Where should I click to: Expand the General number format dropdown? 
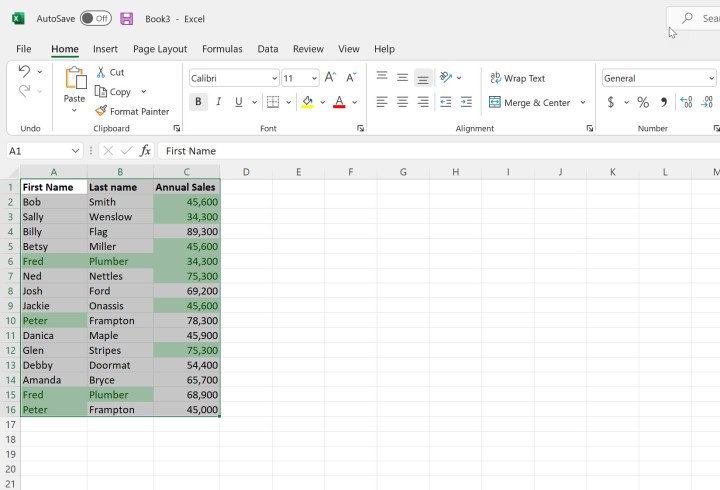tap(711, 78)
